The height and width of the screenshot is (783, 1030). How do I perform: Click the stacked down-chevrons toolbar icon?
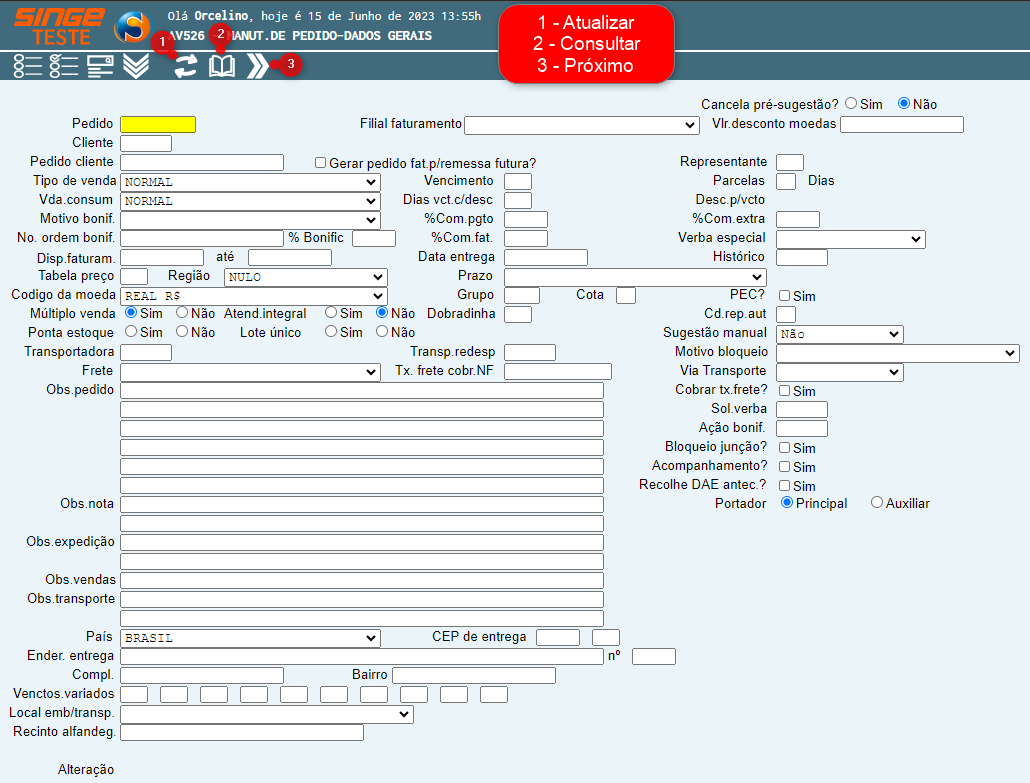[136, 66]
